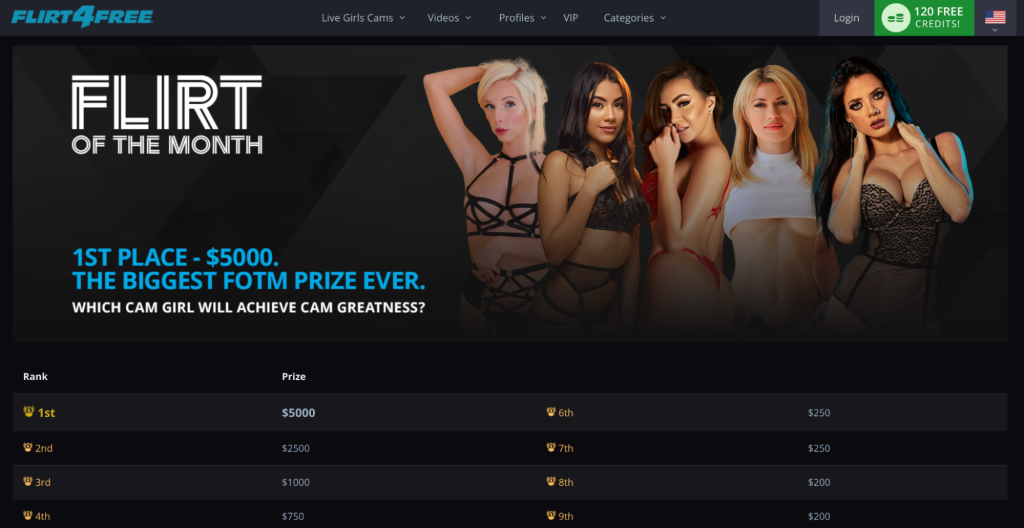Click the crown icon beside 2nd rank

[28, 448]
